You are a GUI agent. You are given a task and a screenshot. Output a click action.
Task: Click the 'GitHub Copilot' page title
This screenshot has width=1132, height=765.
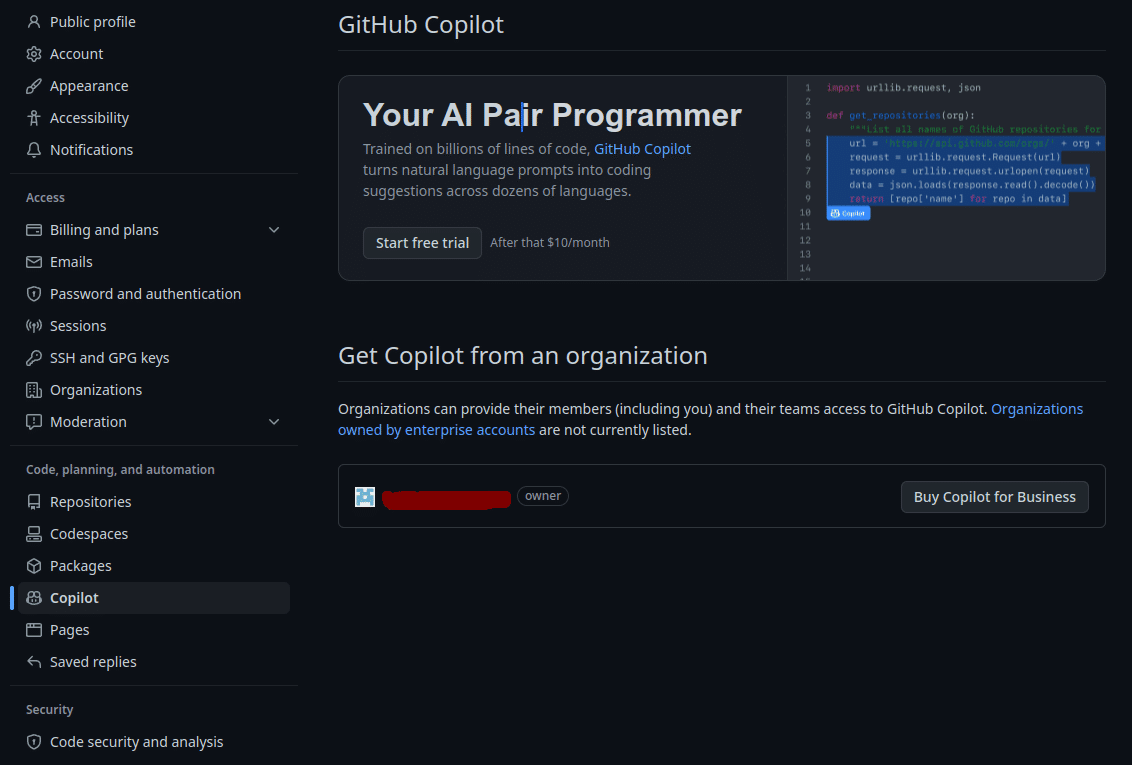421,25
